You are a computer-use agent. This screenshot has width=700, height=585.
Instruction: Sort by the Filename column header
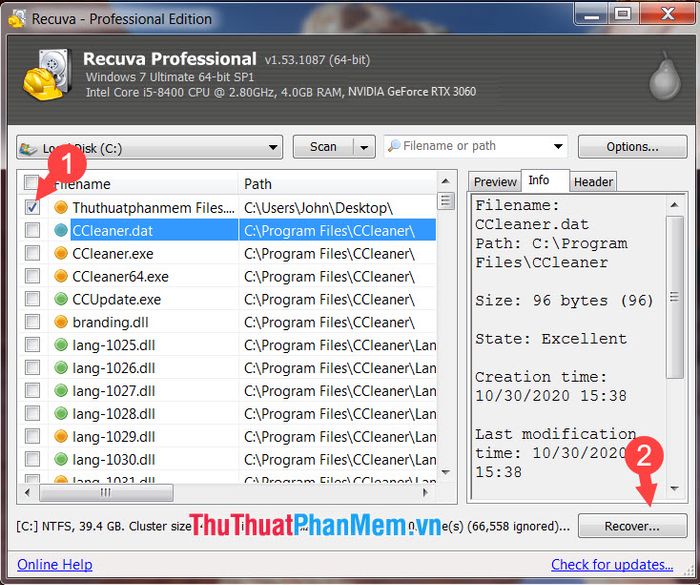(x=143, y=183)
